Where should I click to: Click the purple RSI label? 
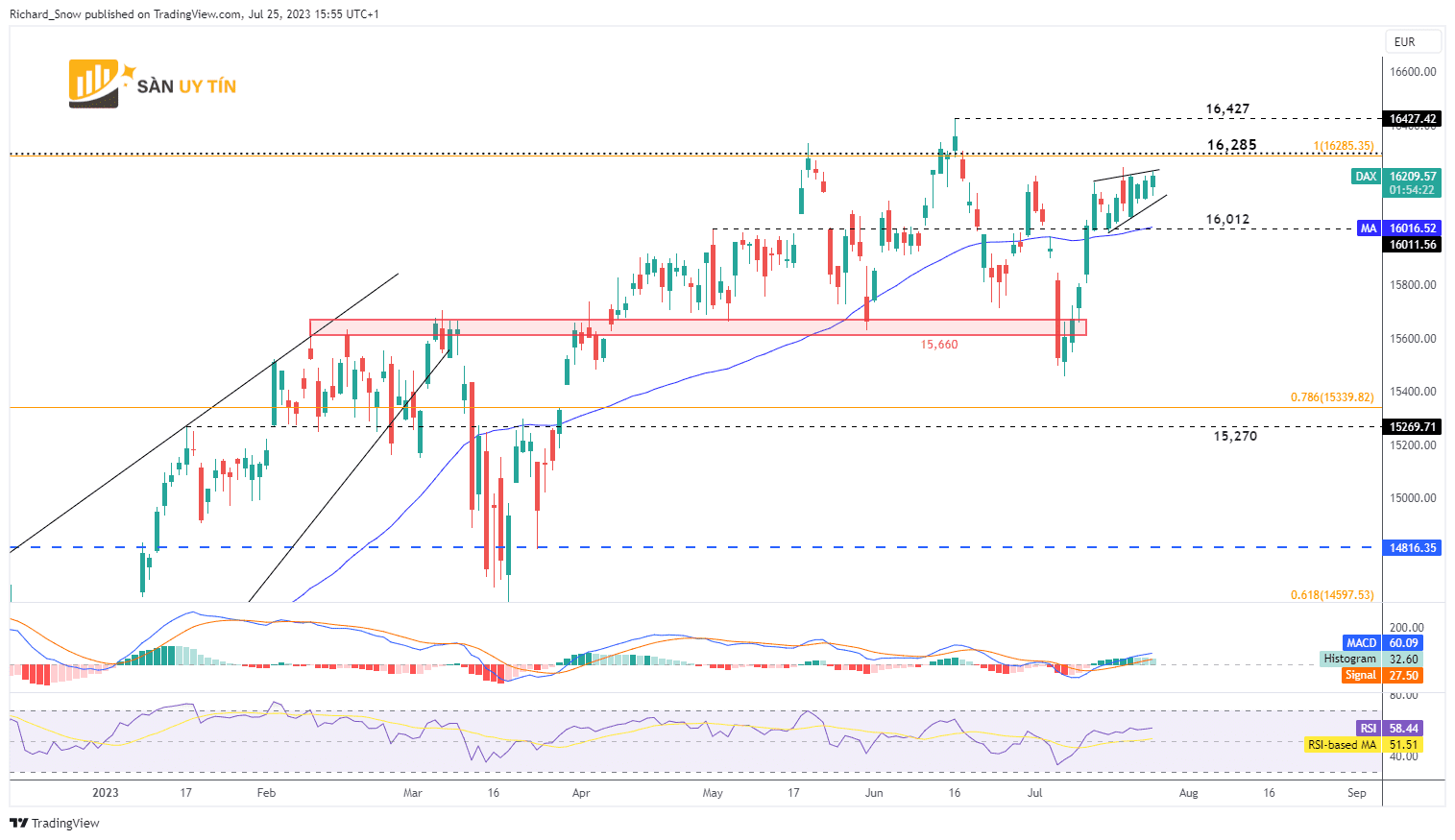pyautogui.click(x=1369, y=729)
